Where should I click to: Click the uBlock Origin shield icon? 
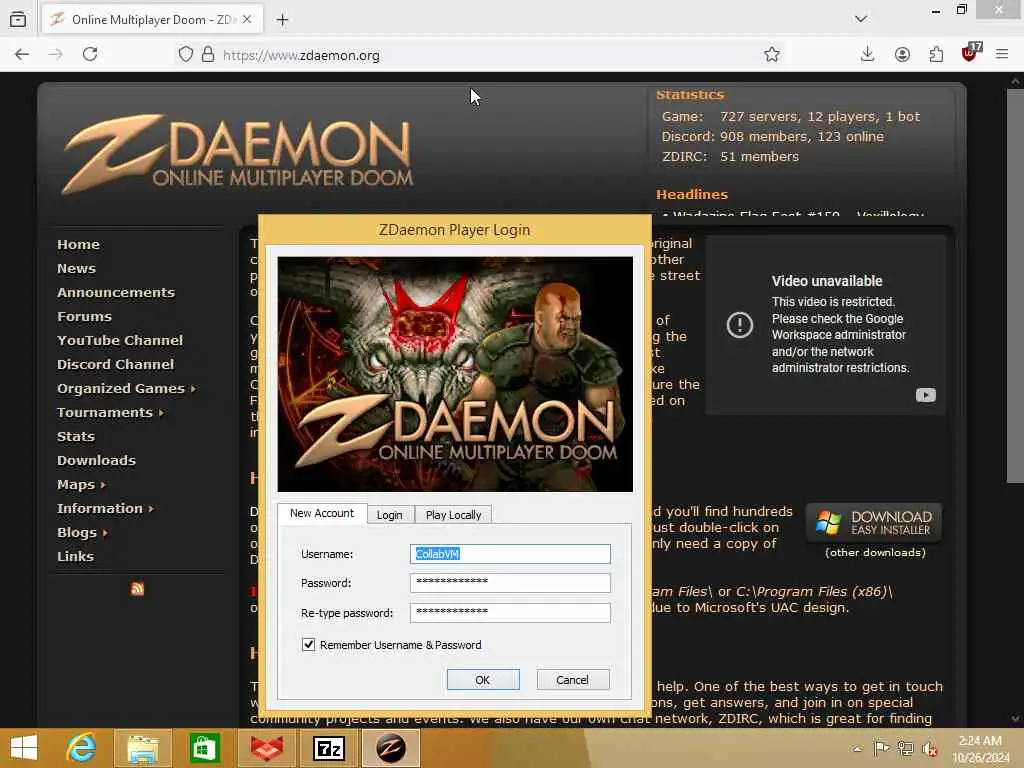970,53
